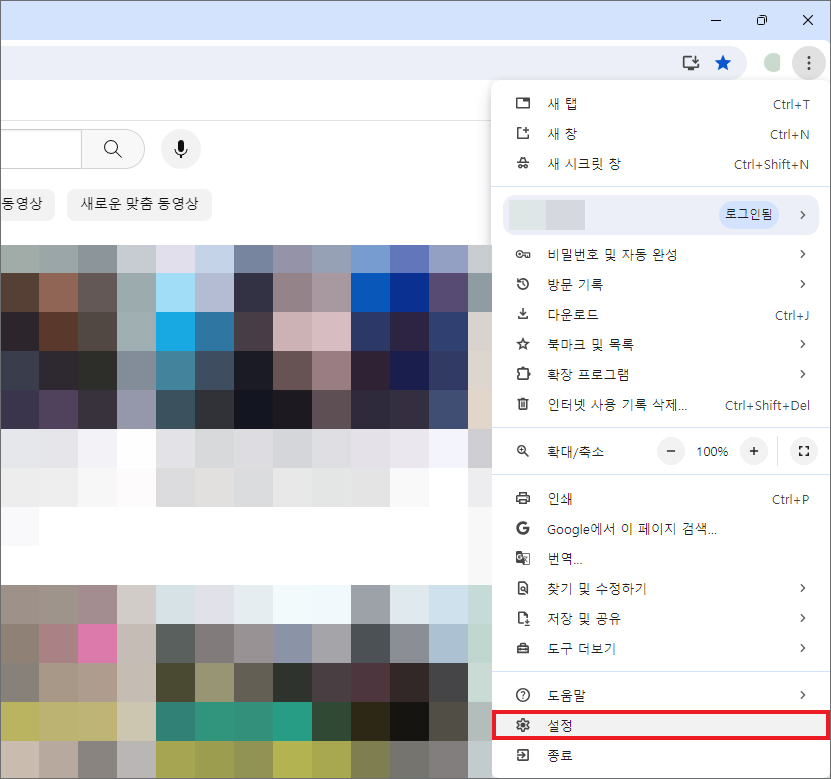This screenshot has width=831, height=779.
Task: Click the new window icon beside 새 창
Action: tap(523, 134)
